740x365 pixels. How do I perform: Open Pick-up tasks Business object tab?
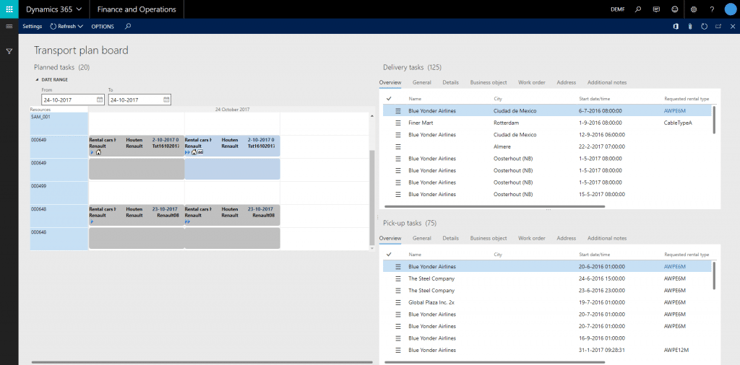tap(488, 238)
